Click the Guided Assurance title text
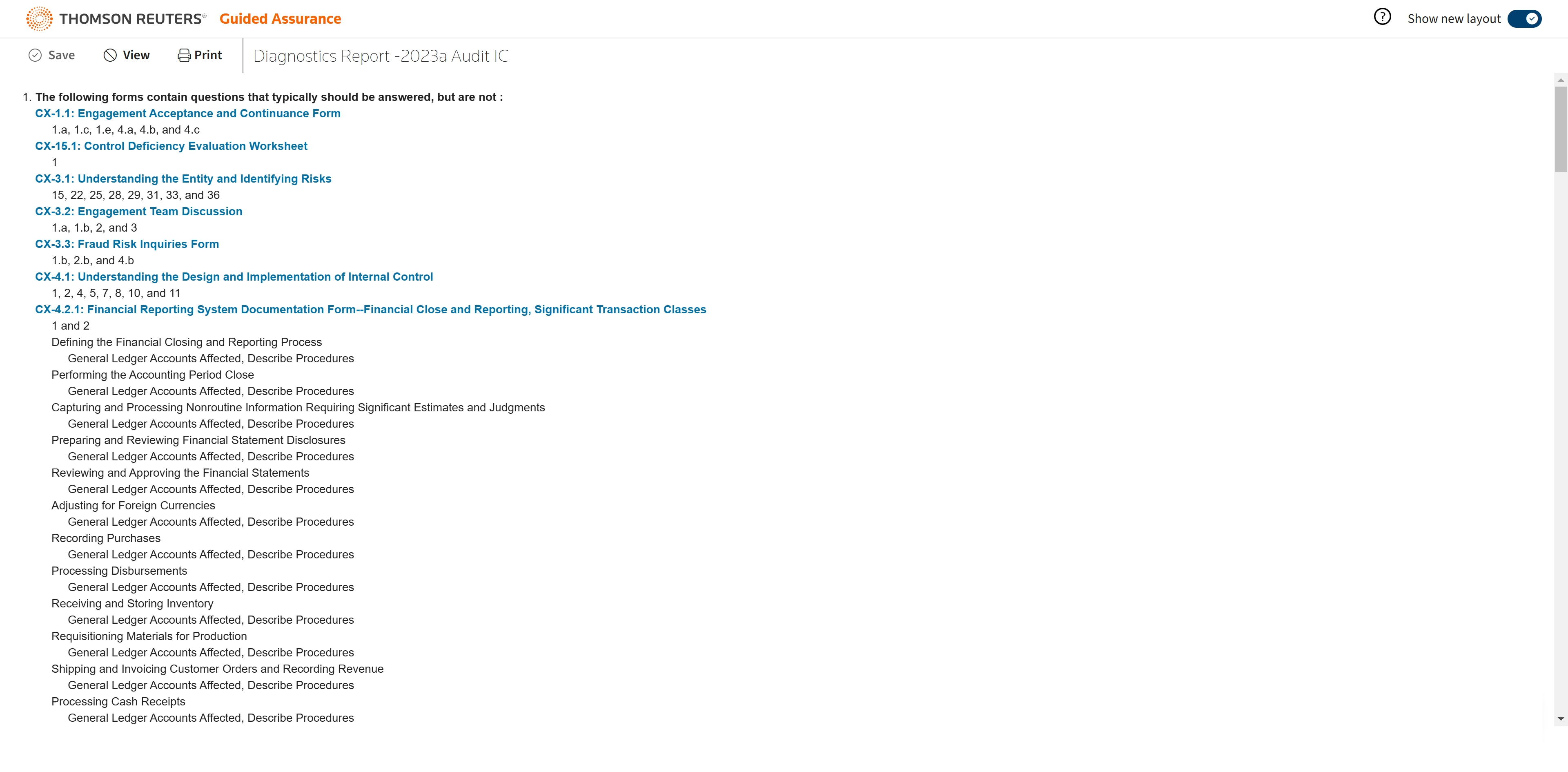Viewport: 1568px width, 772px height. point(280,19)
